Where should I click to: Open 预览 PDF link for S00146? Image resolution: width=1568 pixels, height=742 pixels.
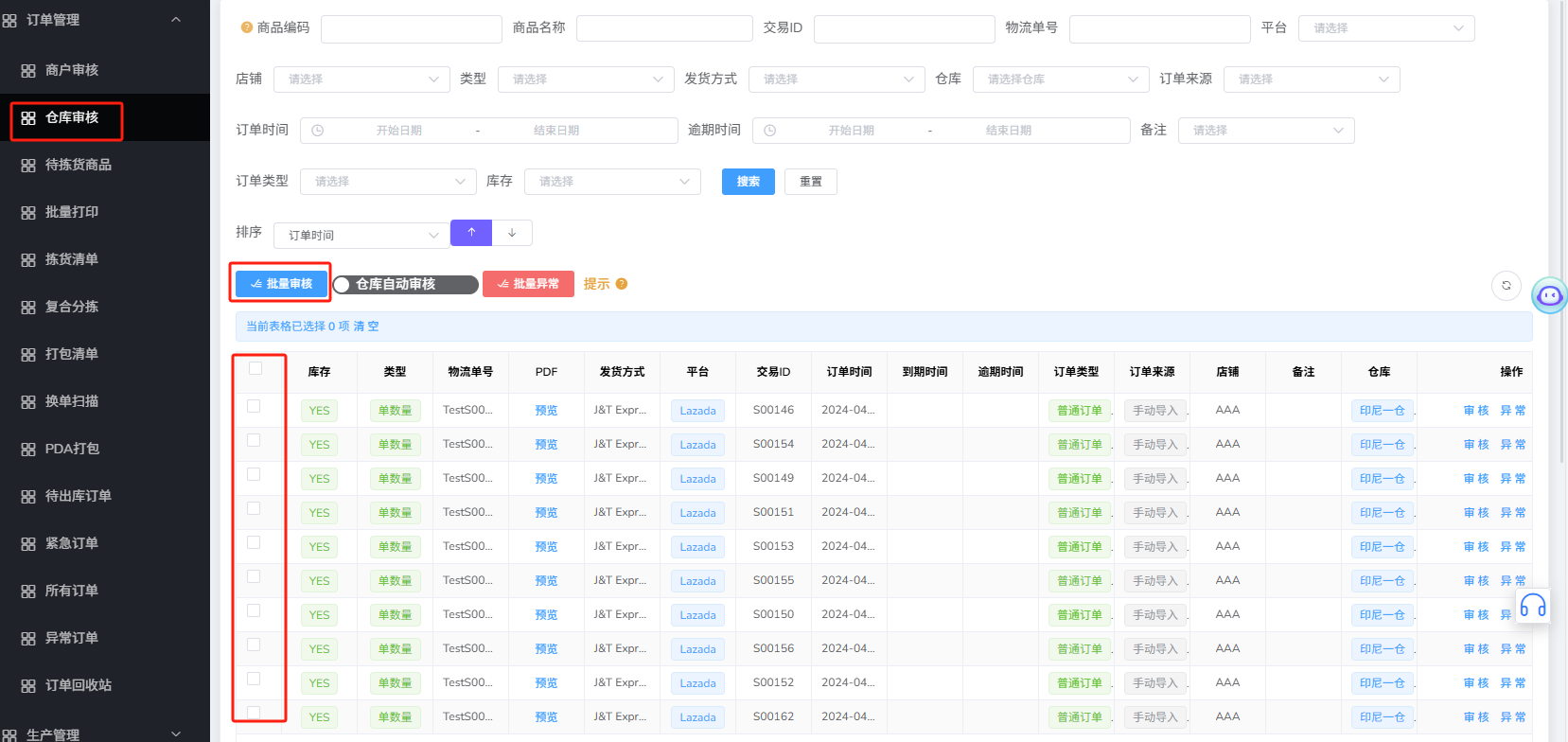click(x=546, y=411)
